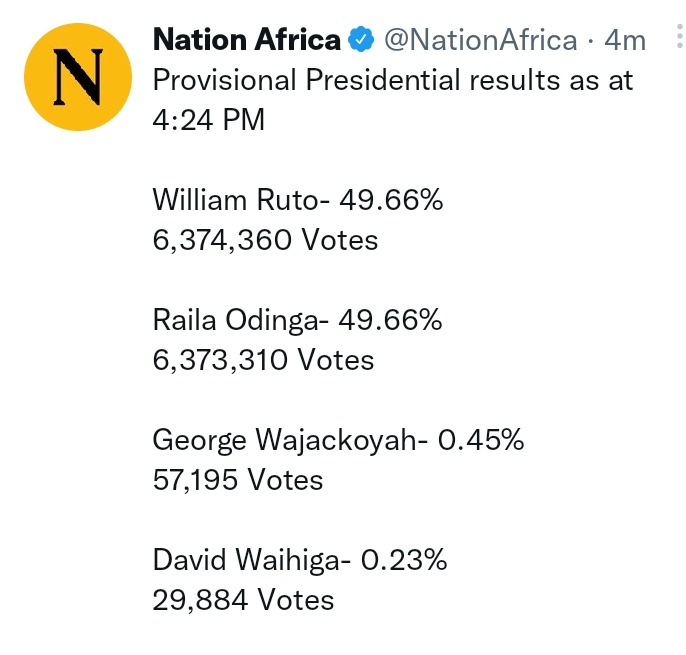
Task: Click the 6,374,360 Votes line
Action: 265,240
